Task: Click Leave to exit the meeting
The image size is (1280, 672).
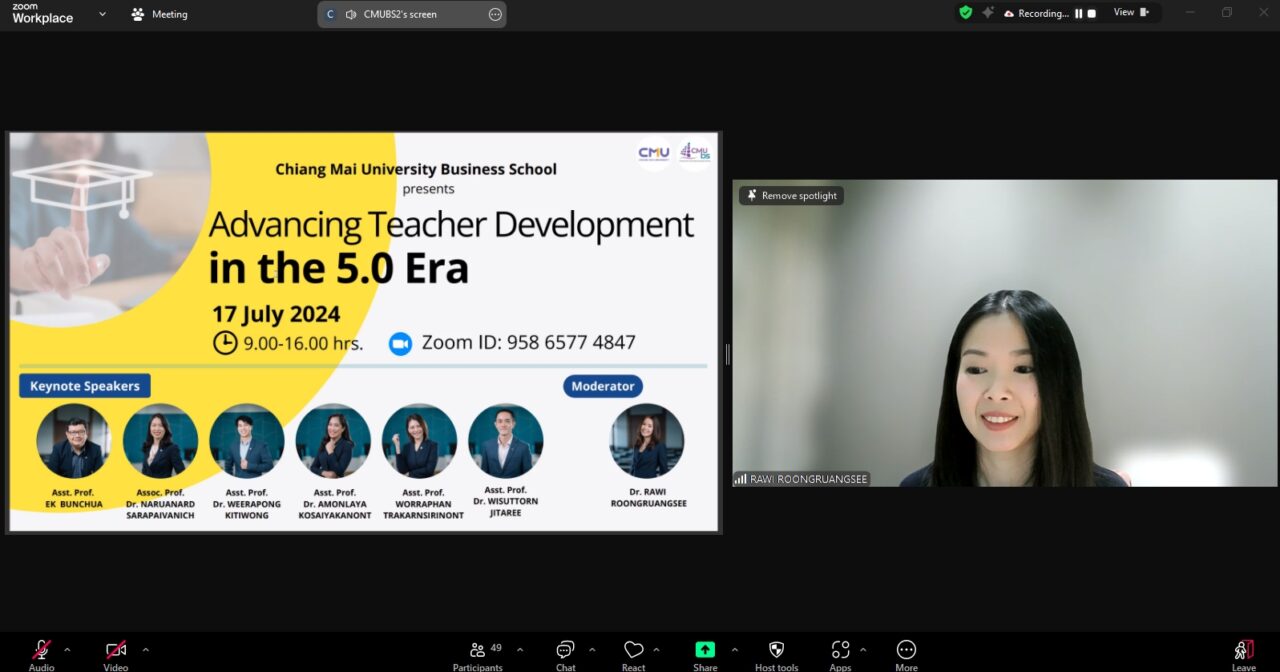Action: pos(1243,652)
